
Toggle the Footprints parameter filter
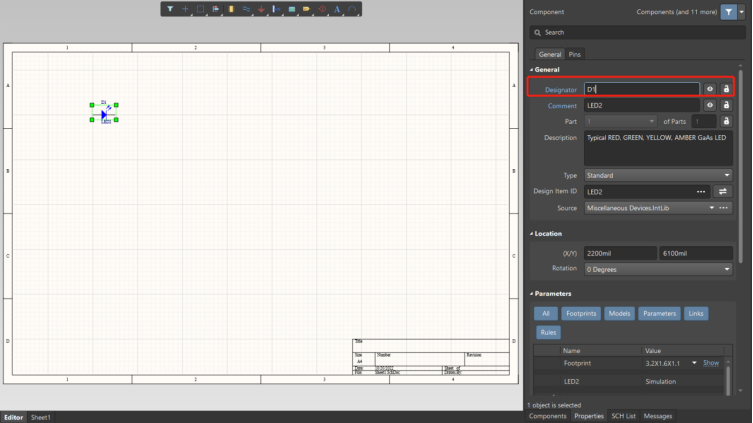(580, 314)
